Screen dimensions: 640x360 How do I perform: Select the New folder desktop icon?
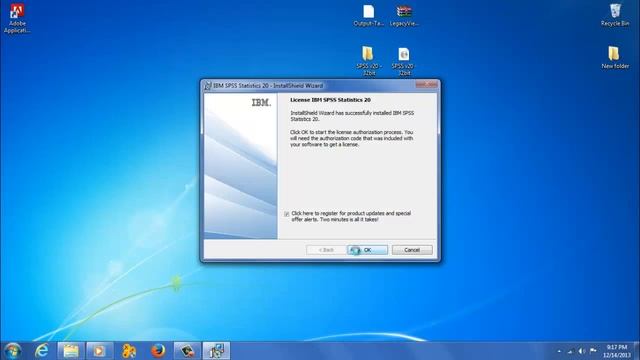pyautogui.click(x=615, y=57)
